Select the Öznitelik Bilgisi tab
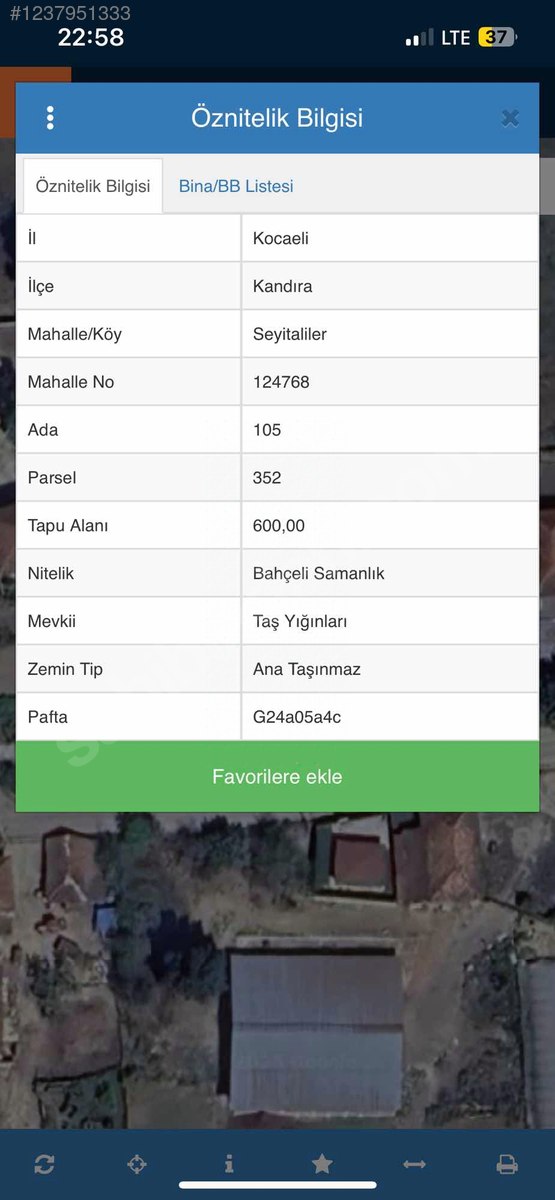 (93, 186)
